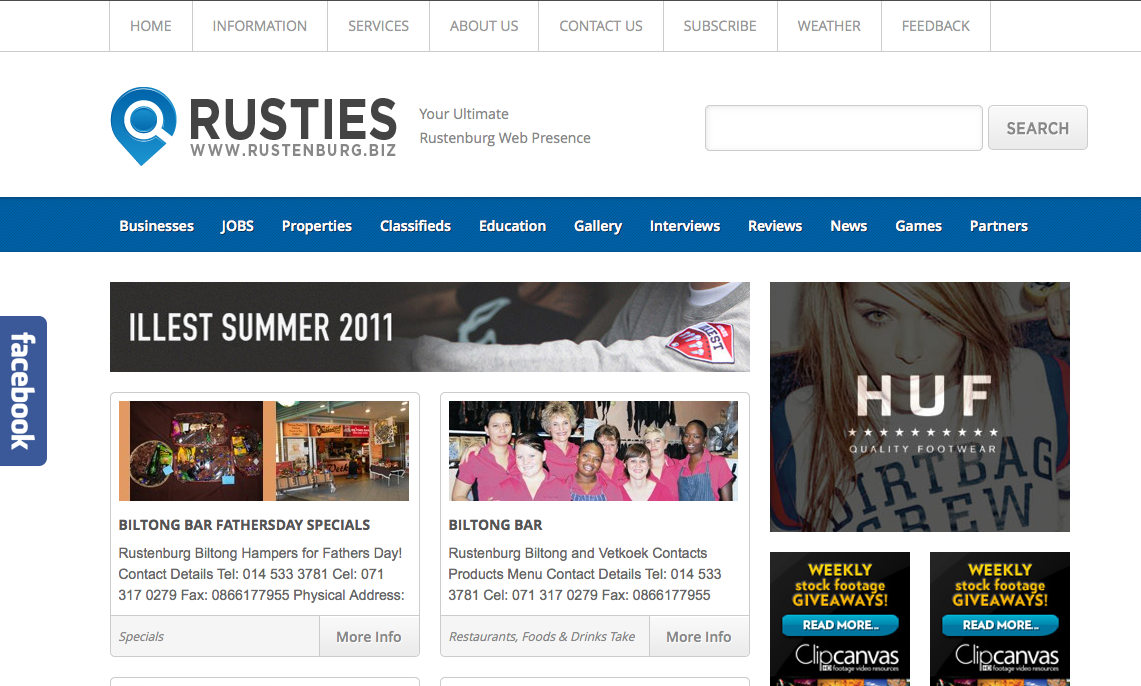
Task: Open the Classifieds page
Action: (x=415, y=226)
